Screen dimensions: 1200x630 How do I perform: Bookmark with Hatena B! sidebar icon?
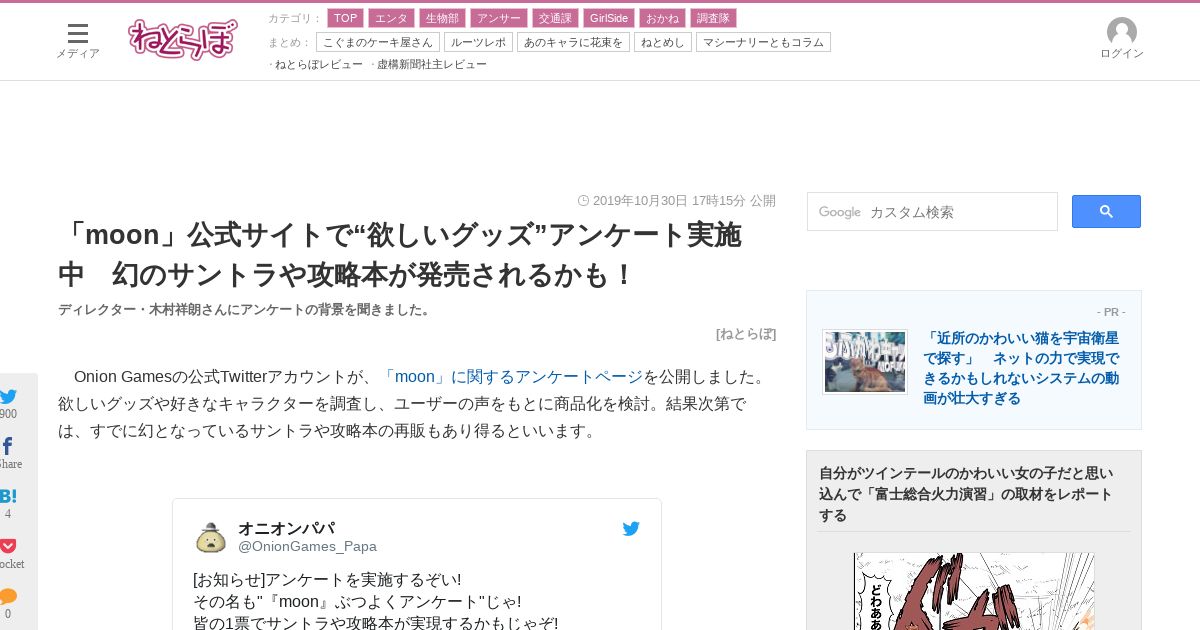(x=8, y=496)
